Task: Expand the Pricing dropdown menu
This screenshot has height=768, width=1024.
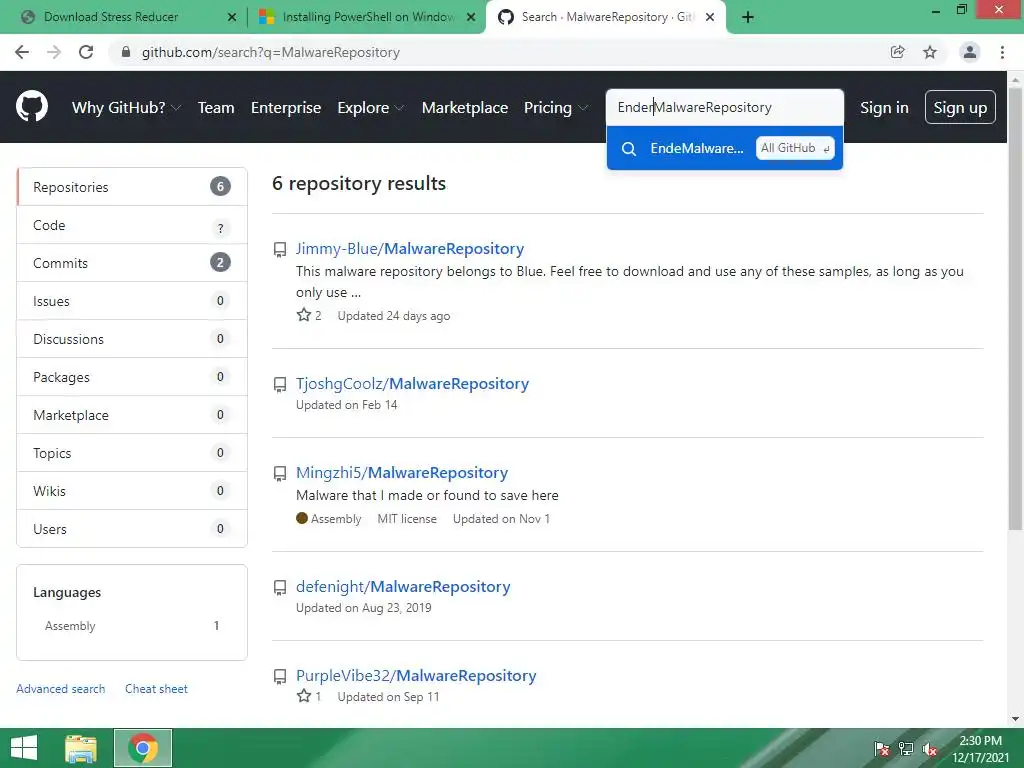Action: tap(556, 107)
